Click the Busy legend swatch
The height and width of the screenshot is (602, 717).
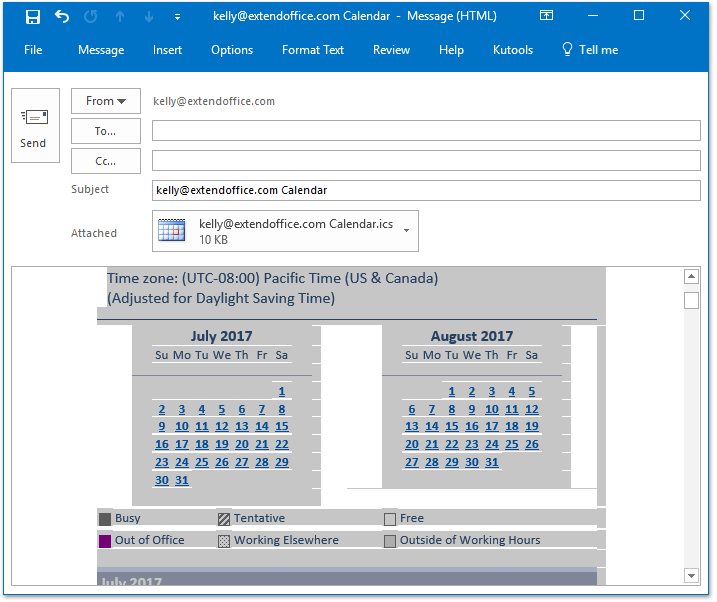(x=105, y=519)
